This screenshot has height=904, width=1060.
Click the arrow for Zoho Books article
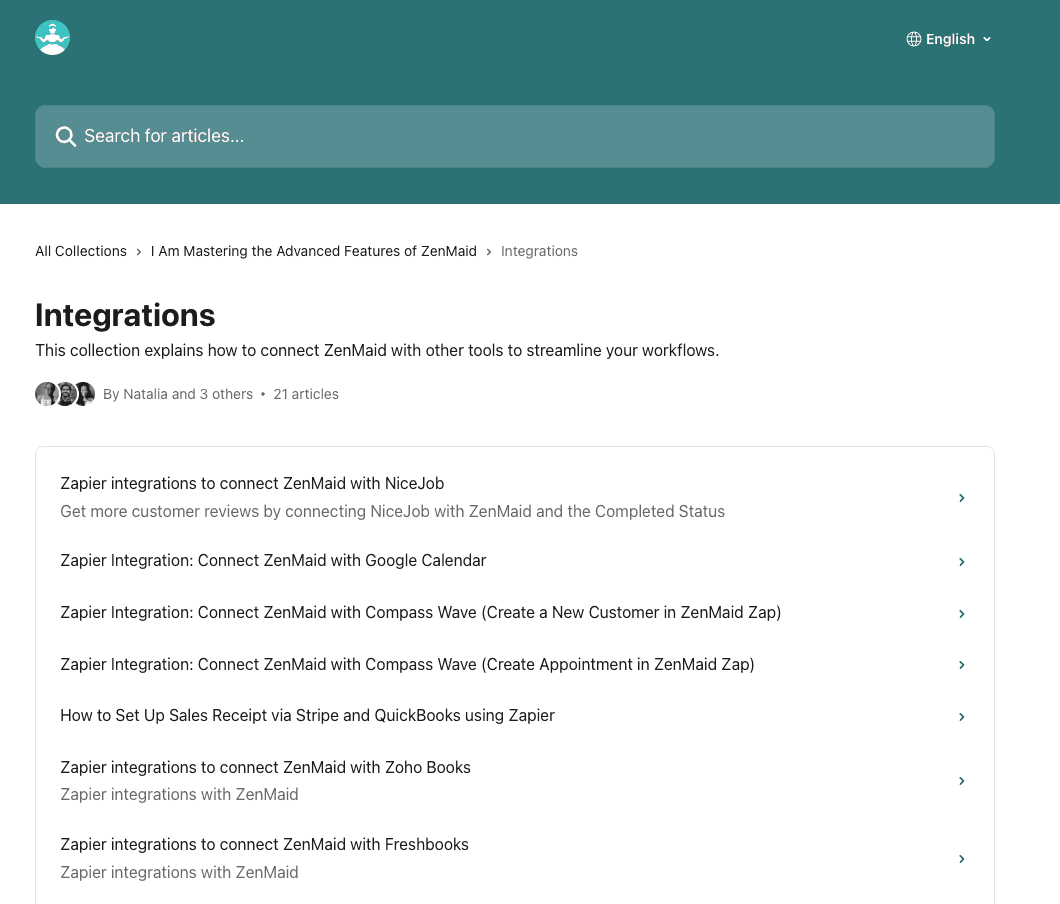tap(961, 781)
